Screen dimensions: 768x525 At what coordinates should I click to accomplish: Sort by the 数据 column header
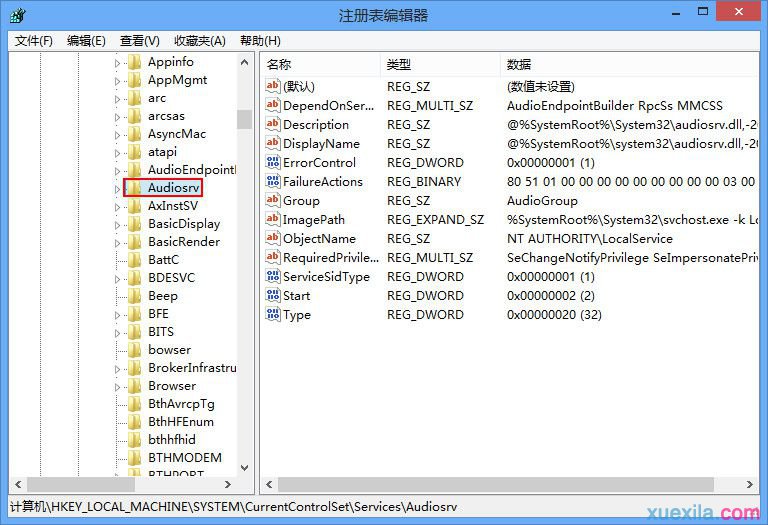[x=630, y=65]
